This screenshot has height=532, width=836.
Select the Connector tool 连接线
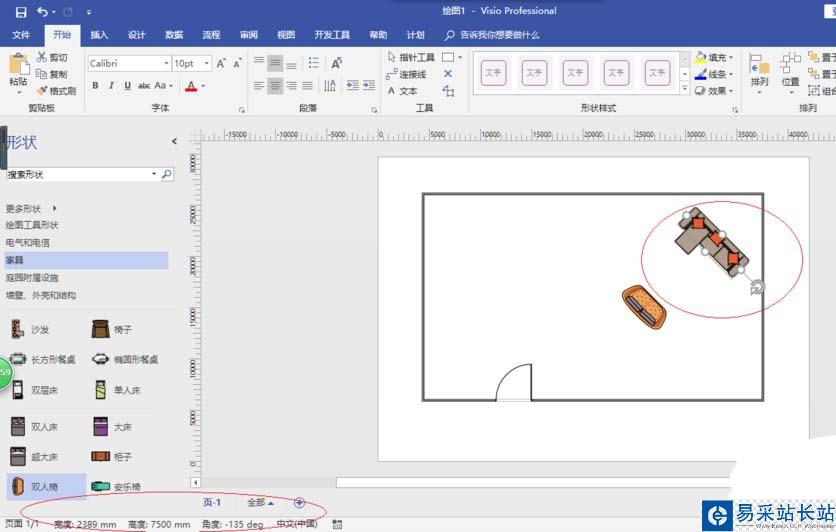406,74
